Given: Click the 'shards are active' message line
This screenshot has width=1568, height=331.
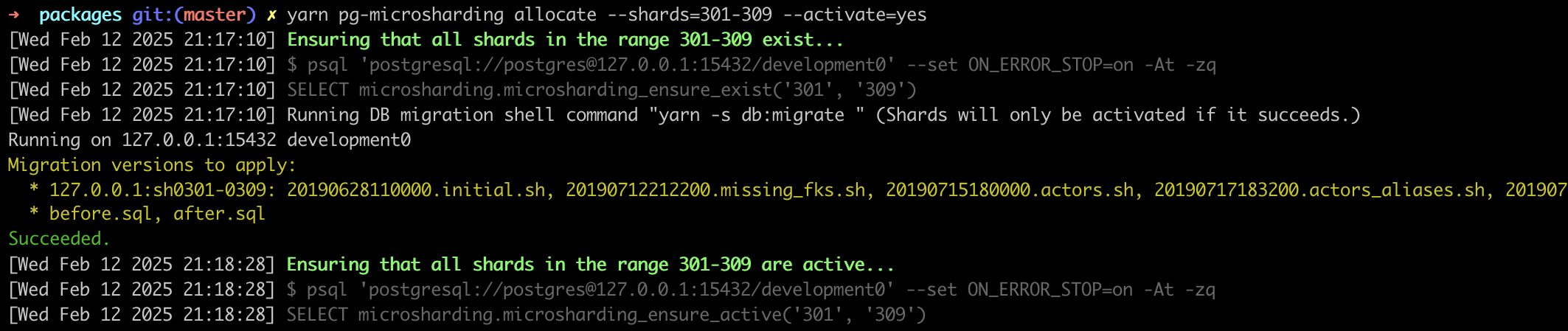Looking at the screenshot, I should pyautogui.click(x=590, y=265).
